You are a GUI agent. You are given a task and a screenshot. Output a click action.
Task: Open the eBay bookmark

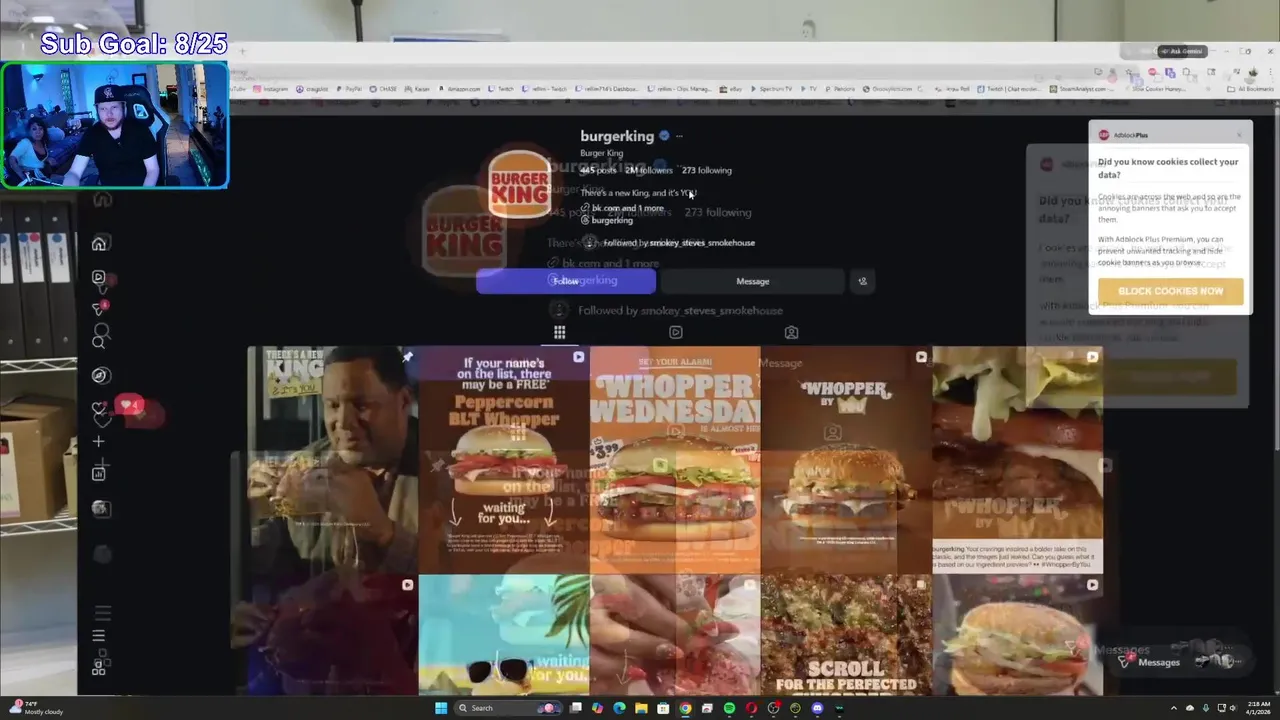pos(732,89)
